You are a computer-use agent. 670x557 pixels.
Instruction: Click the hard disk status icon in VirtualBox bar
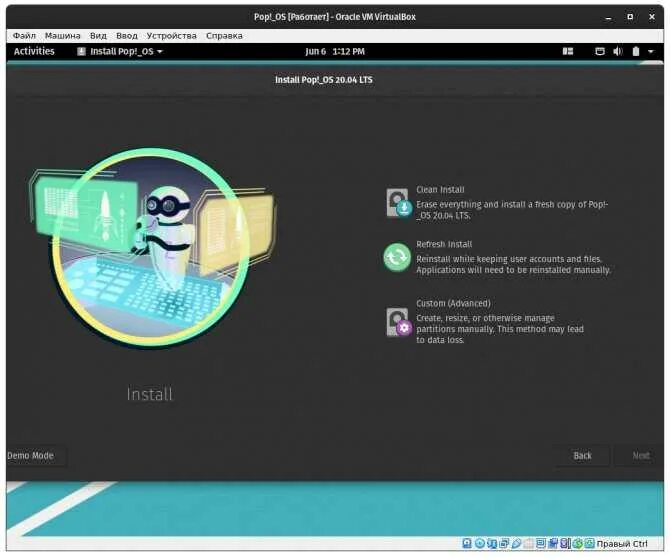point(467,543)
